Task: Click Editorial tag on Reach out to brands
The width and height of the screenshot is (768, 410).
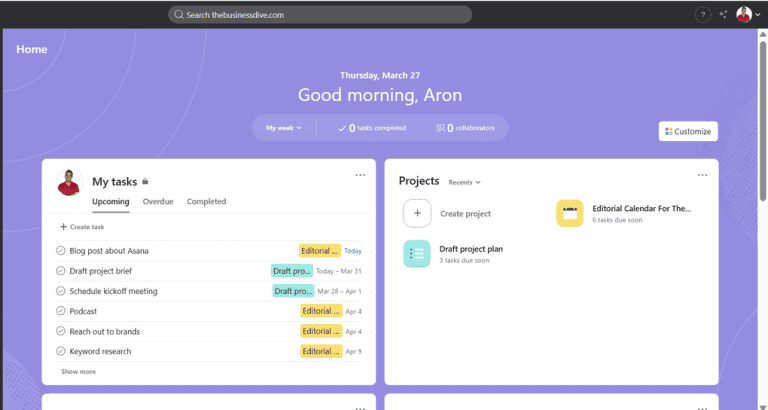Action: tap(321, 331)
